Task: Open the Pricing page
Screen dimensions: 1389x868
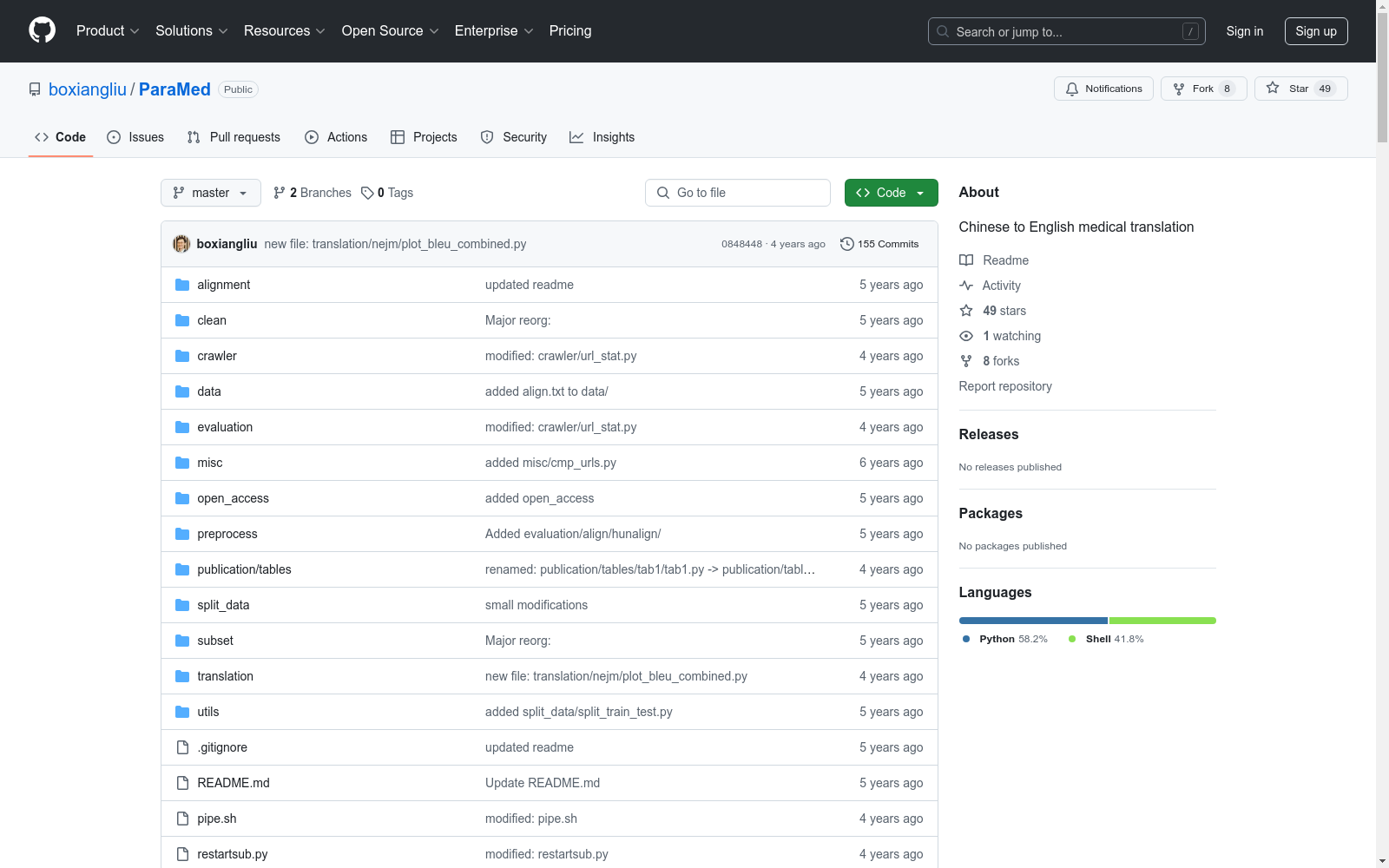Action: tap(570, 30)
